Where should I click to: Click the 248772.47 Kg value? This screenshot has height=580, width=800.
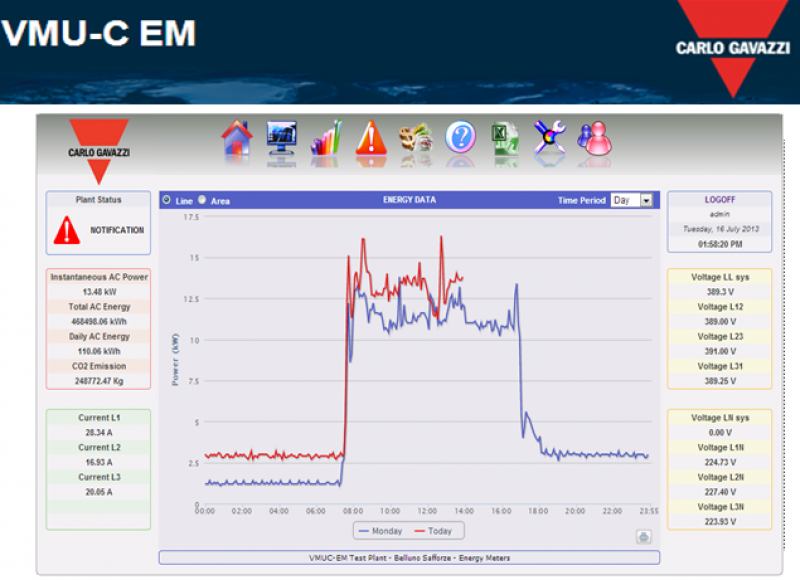coord(99,381)
